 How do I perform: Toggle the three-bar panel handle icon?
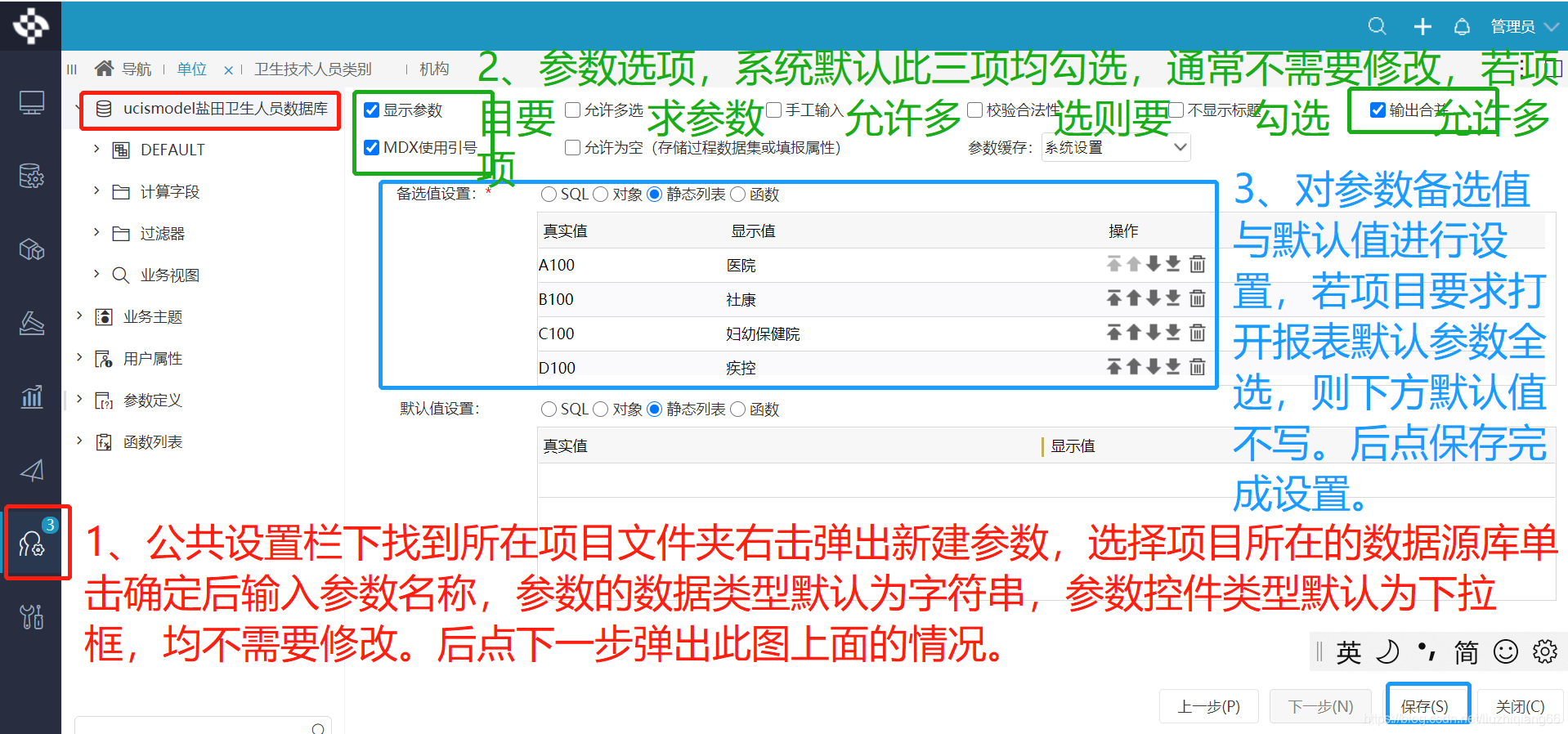[72, 69]
